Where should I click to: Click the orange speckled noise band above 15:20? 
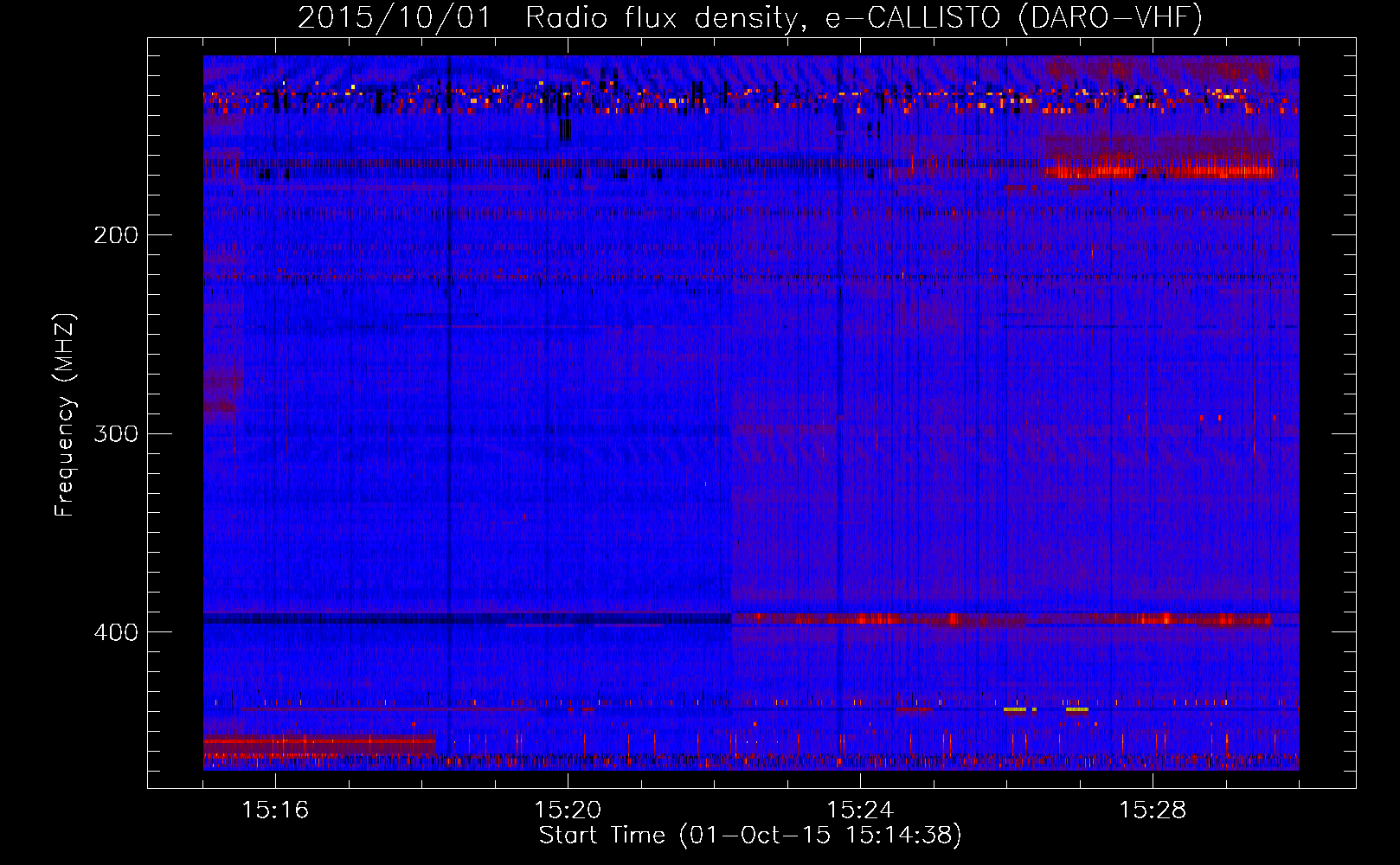coord(568,97)
